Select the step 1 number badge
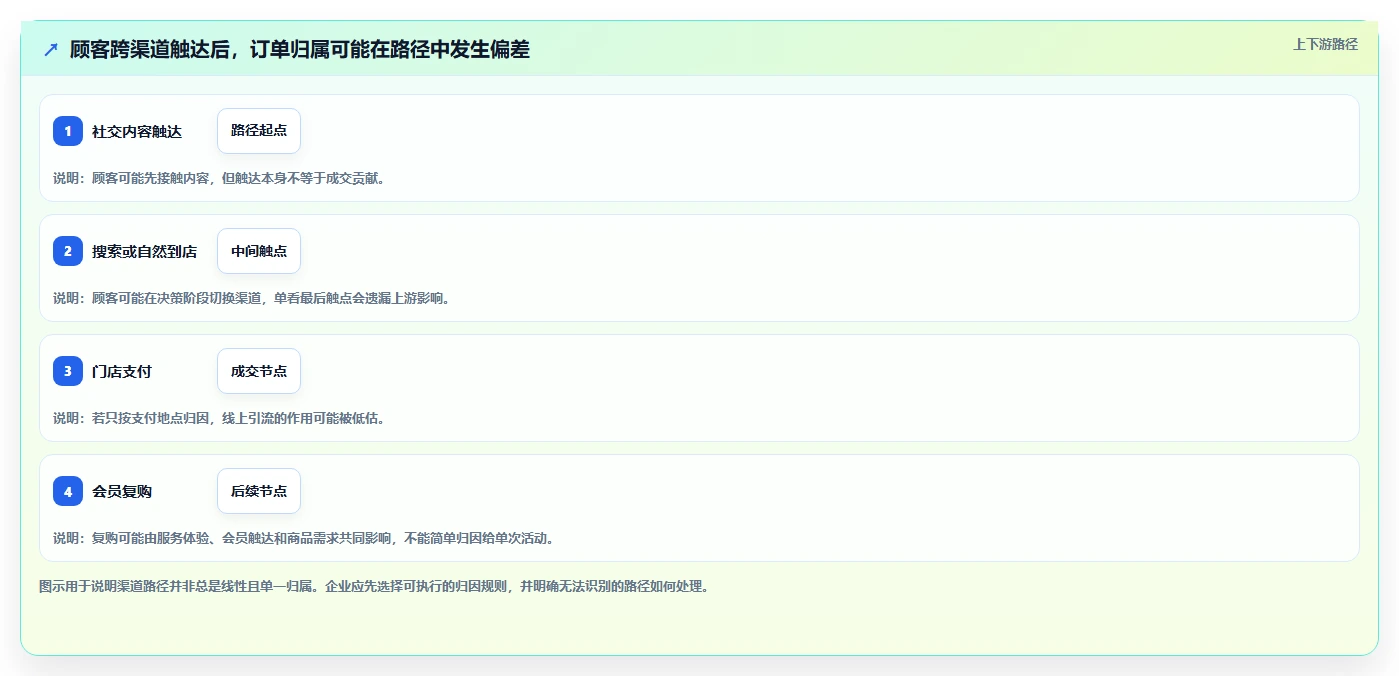The width and height of the screenshot is (1399, 676). click(x=68, y=131)
